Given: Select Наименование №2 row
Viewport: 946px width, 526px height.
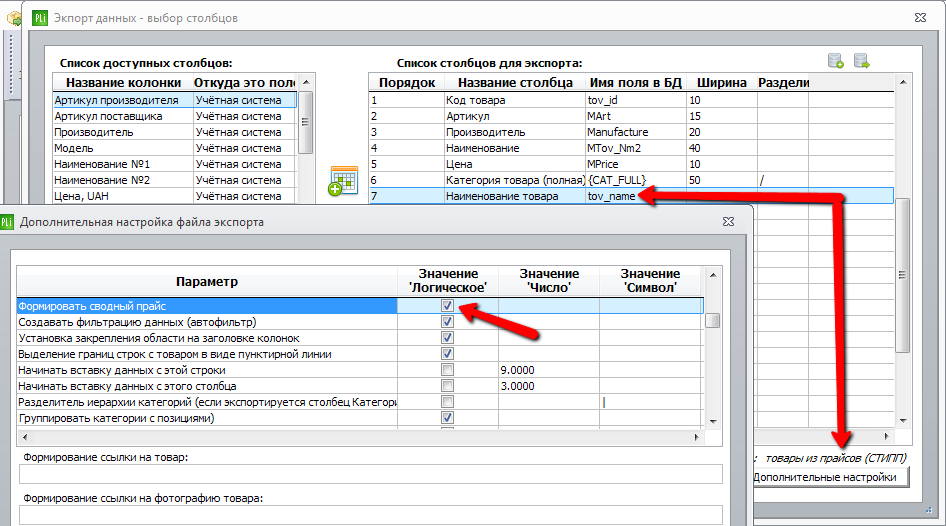Looking at the screenshot, I should [x=175, y=180].
